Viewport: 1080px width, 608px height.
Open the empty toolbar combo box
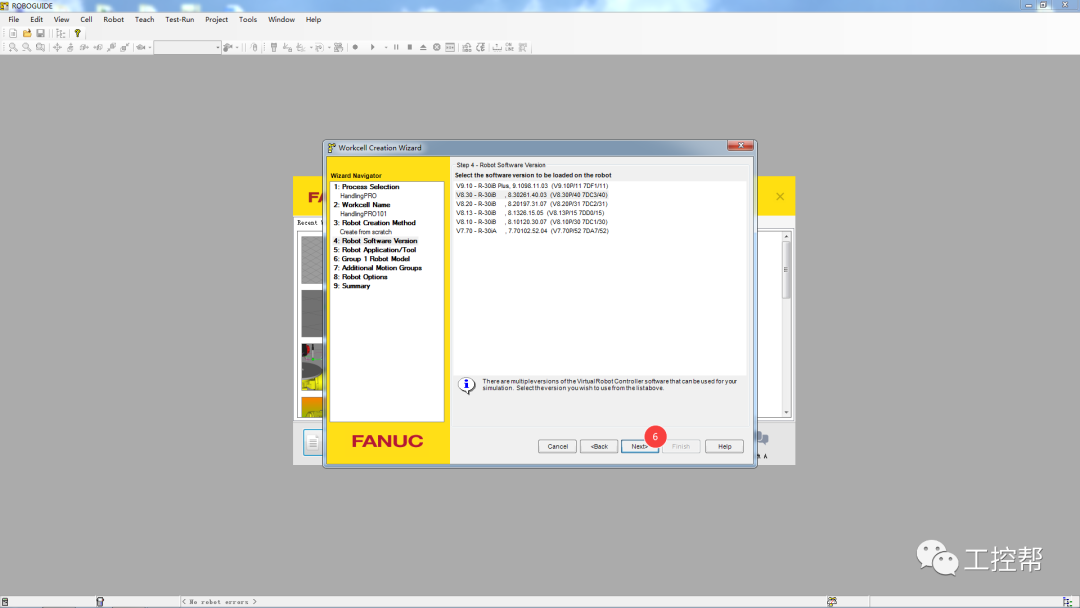pos(187,48)
